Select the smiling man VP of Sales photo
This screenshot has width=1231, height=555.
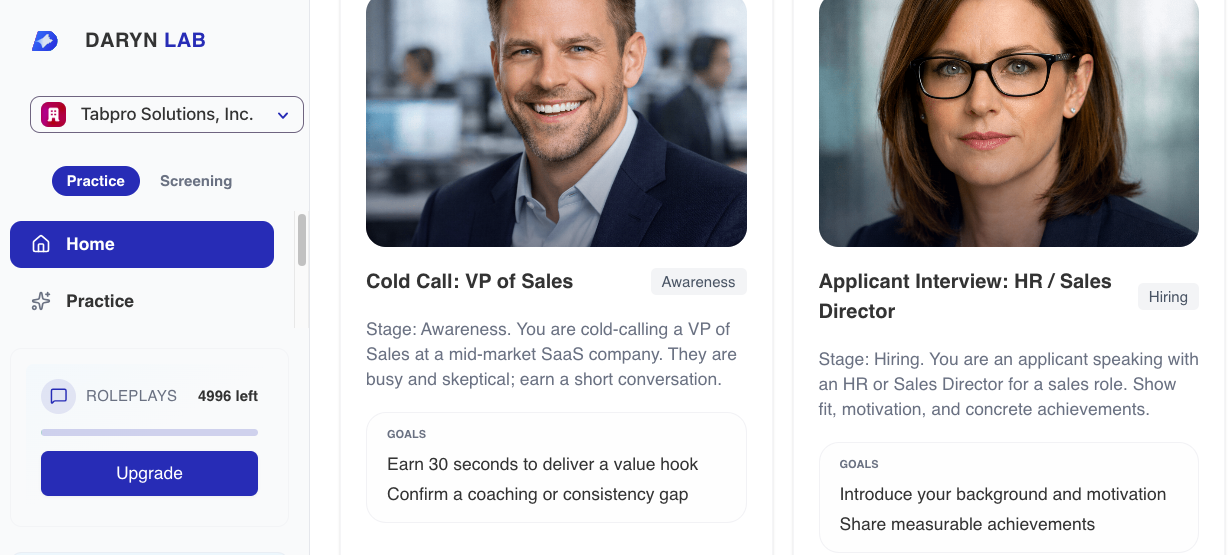click(x=556, y=120)
